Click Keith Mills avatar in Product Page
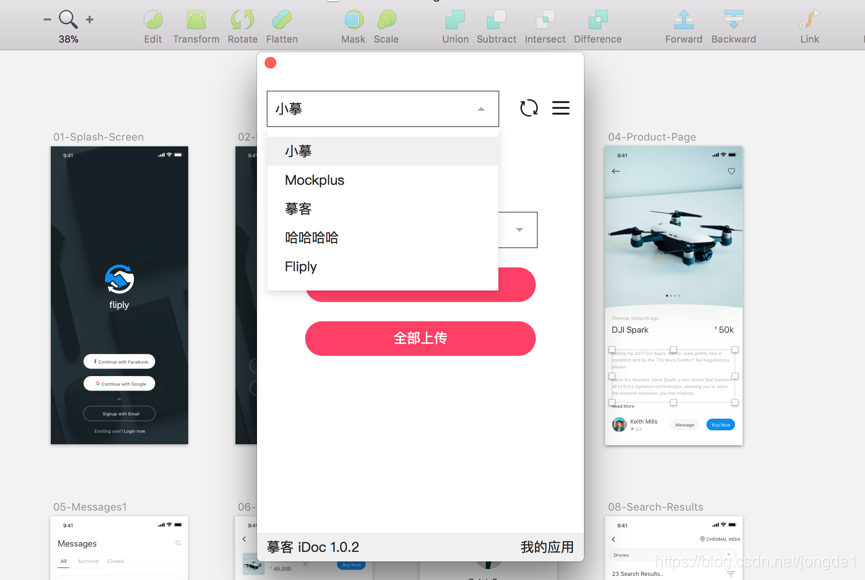The width and height of the screenshot is (865, 580). coord(620,424)
